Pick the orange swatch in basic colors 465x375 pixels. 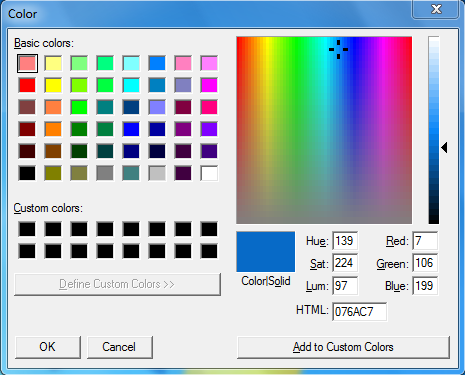point(53,129)
